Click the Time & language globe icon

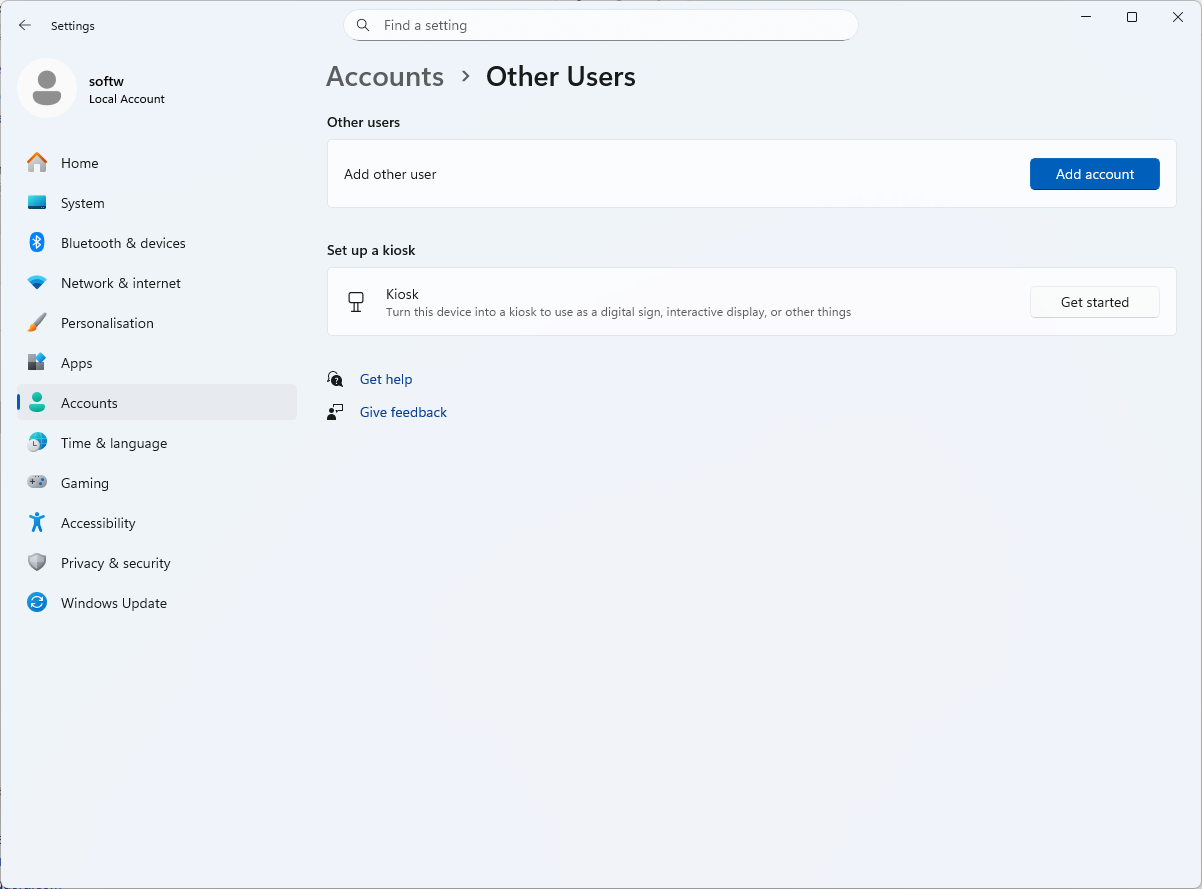click(x=37, y=443)
